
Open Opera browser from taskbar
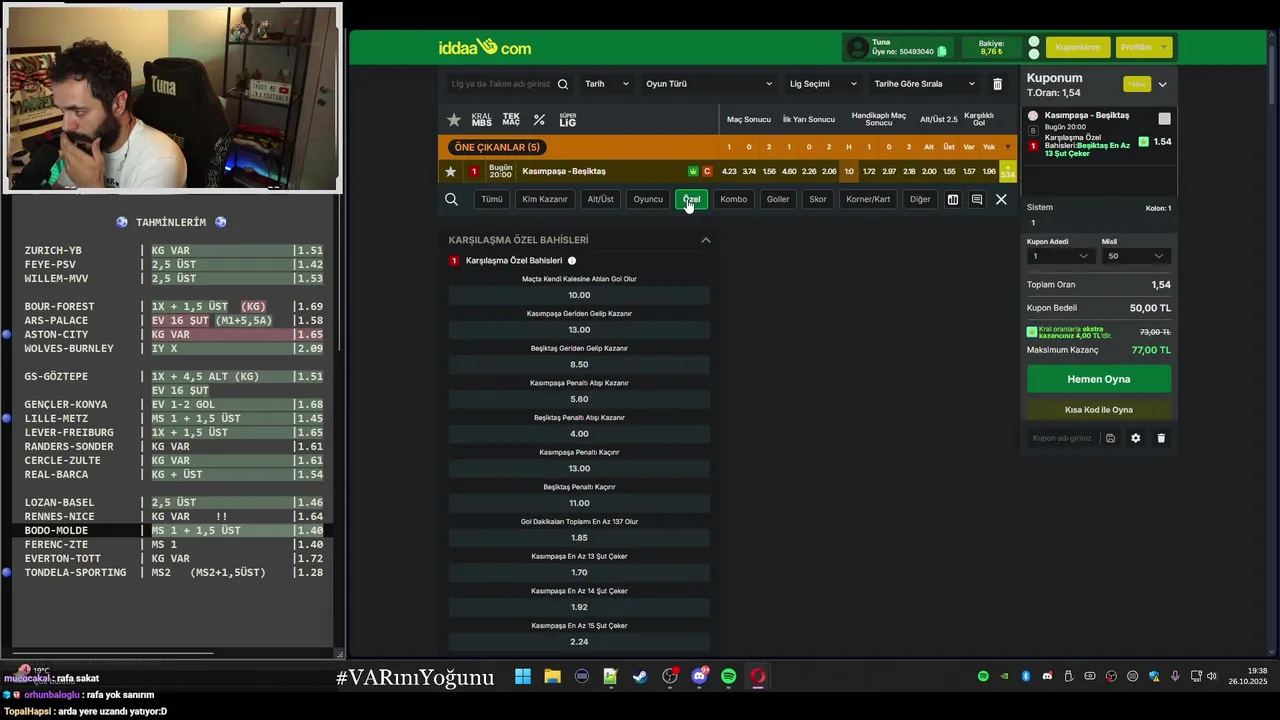click(758, 677)
